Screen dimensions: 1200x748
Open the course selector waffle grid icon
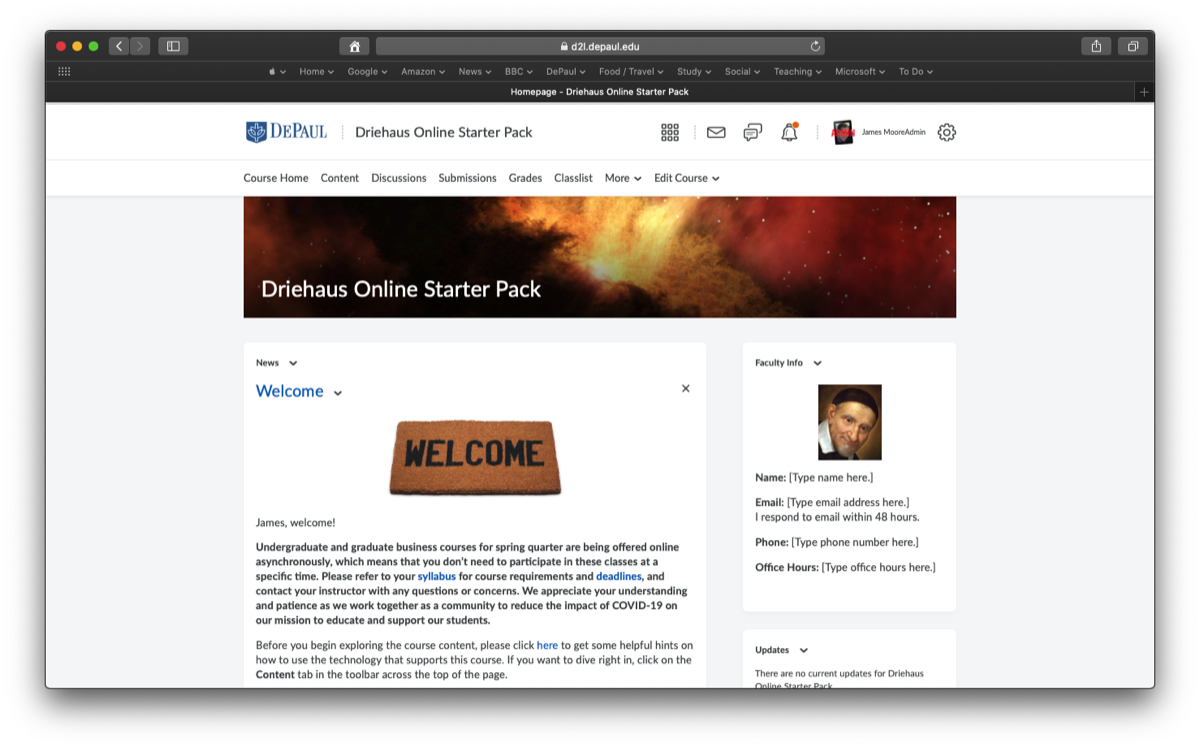pos(670,132)
